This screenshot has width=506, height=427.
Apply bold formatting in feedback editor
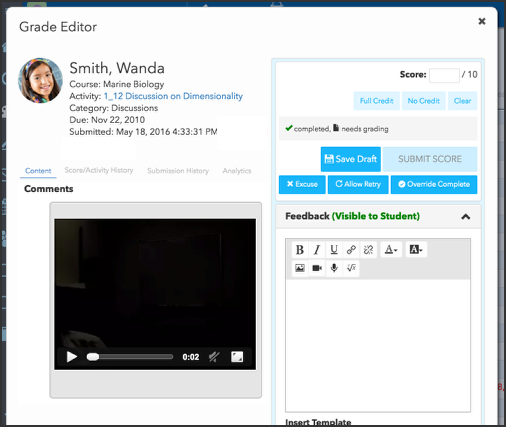300,250
